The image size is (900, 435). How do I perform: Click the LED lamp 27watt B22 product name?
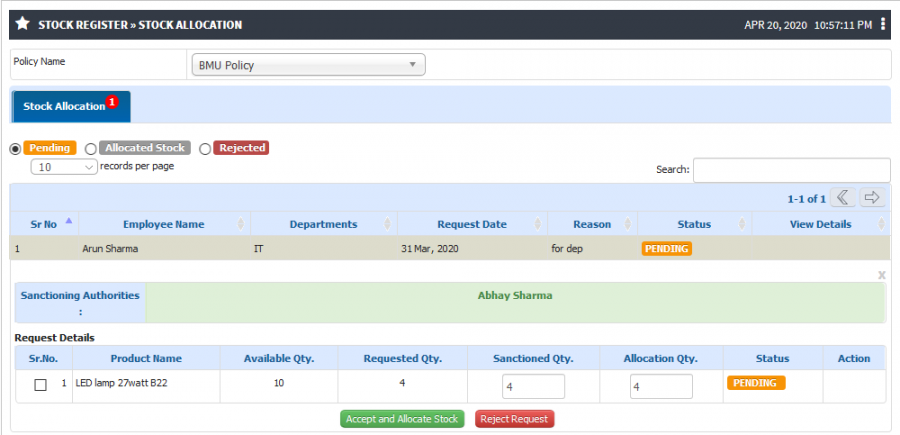click(x=122, y=383)
